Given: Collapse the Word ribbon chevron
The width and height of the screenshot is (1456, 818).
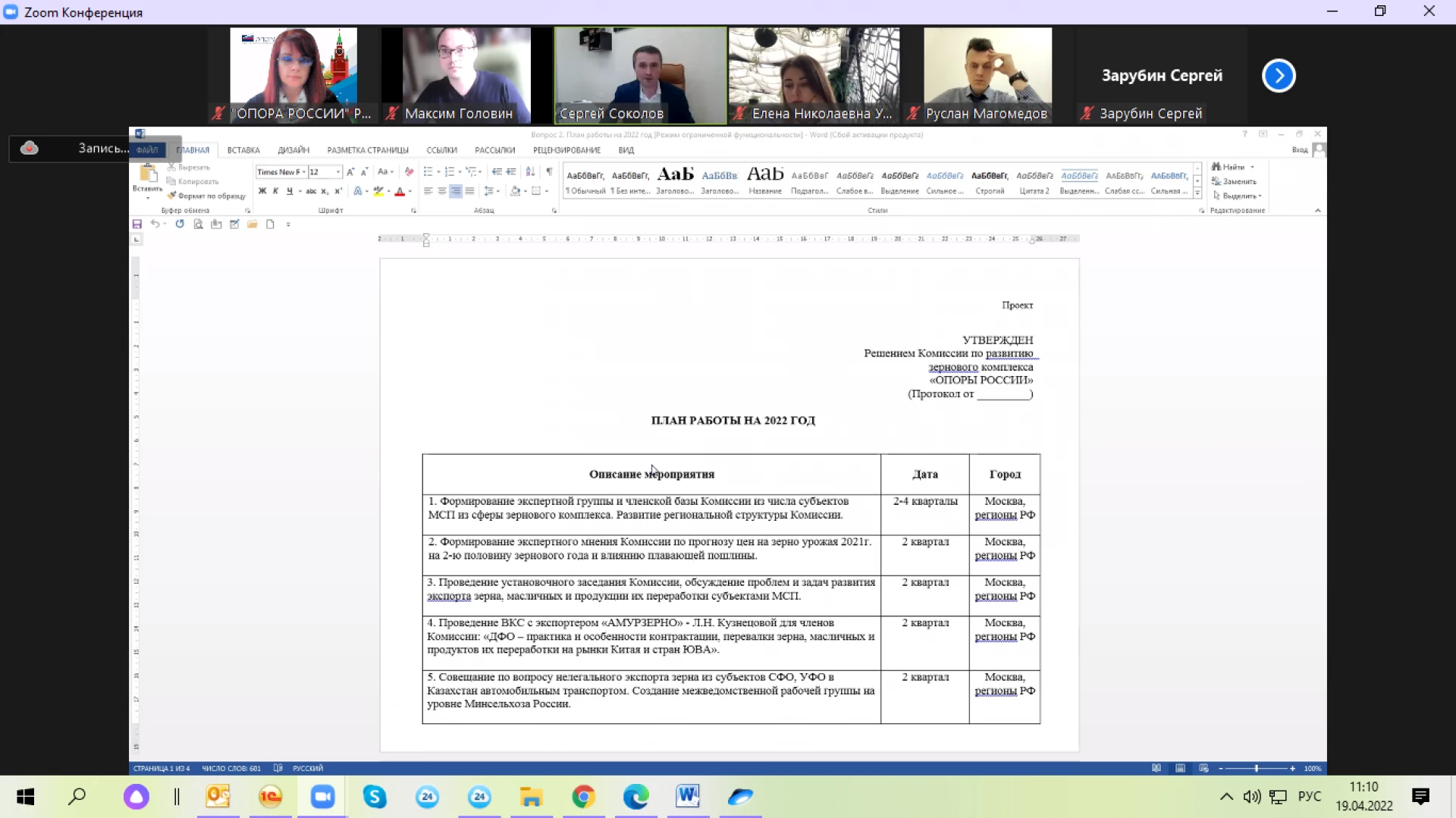Looking at the screenshot, I should tap(1318, 210).
